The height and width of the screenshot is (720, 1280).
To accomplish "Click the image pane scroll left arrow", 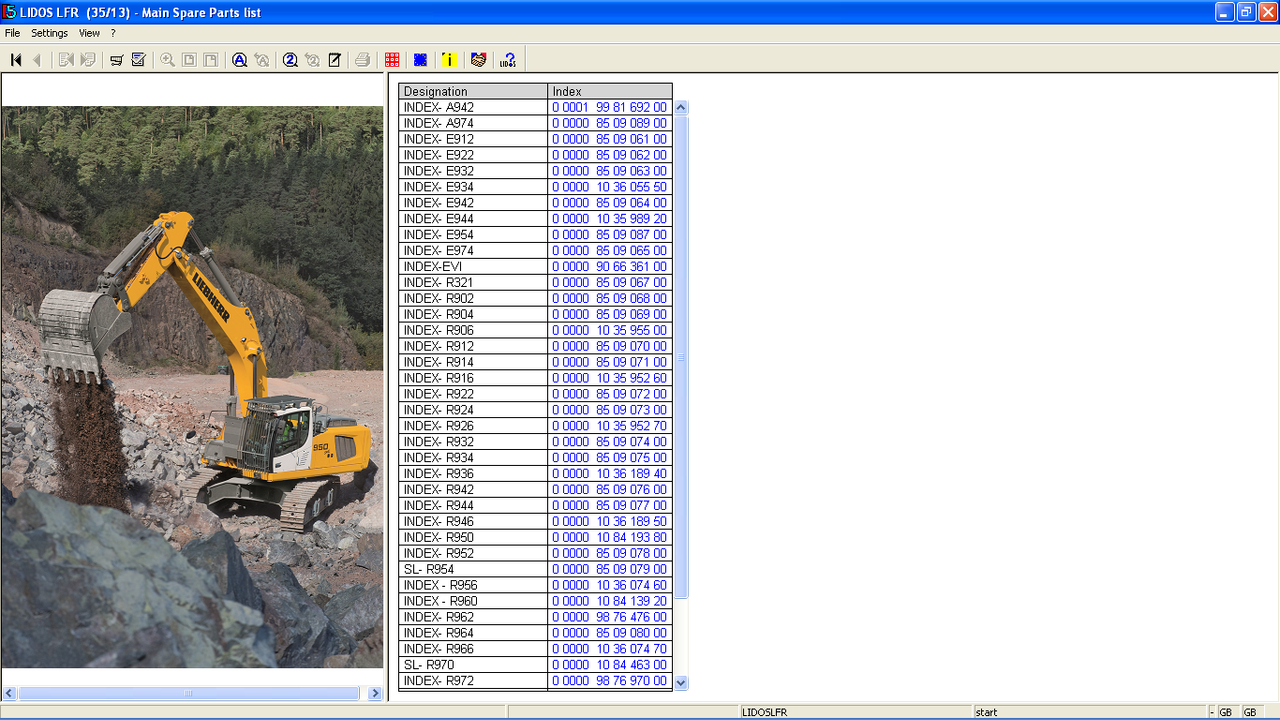I will coord(9,693).
